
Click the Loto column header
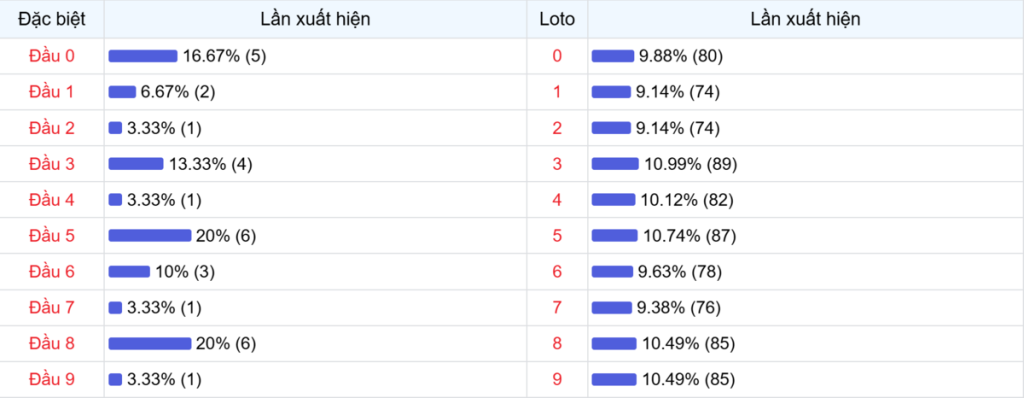(557, 19)
